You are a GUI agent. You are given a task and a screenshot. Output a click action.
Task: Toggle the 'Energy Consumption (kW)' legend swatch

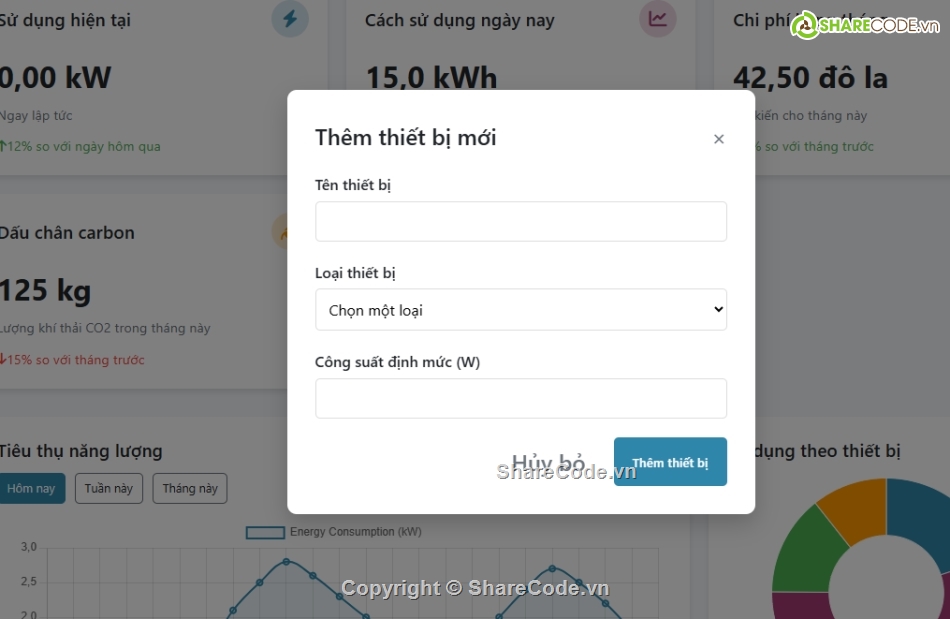(265, 532)
